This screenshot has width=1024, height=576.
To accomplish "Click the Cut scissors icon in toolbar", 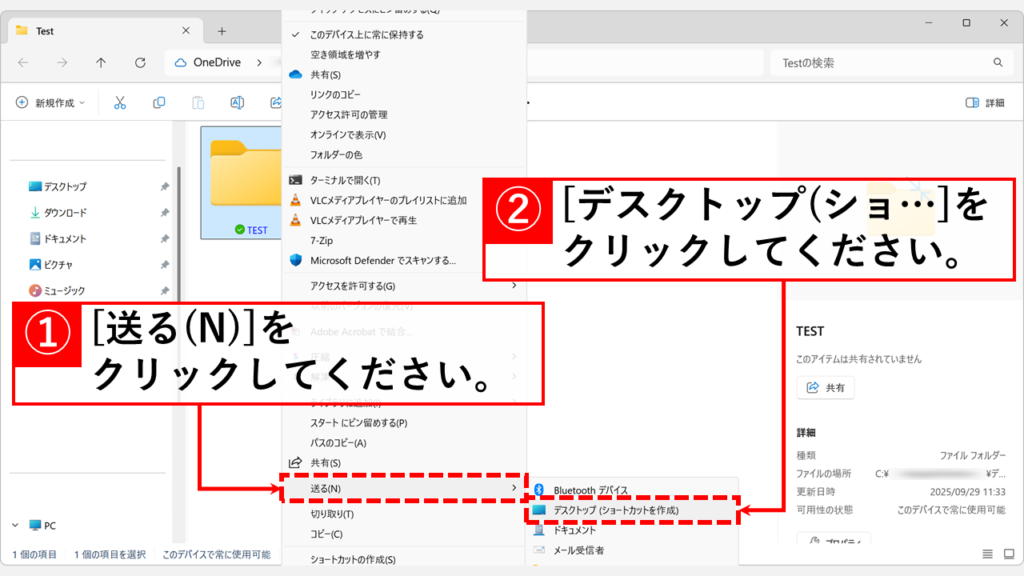I will (120, 103).
